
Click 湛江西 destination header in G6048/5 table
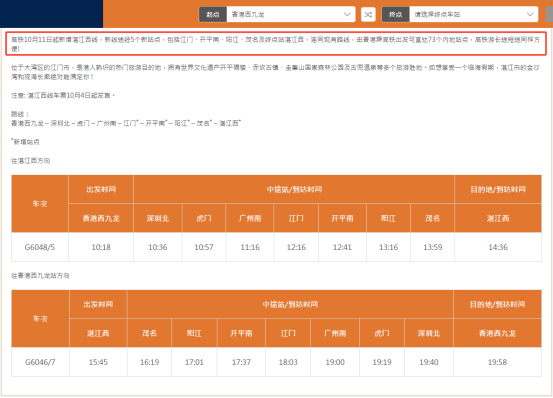pyautogui.click(x=498, y=218)
